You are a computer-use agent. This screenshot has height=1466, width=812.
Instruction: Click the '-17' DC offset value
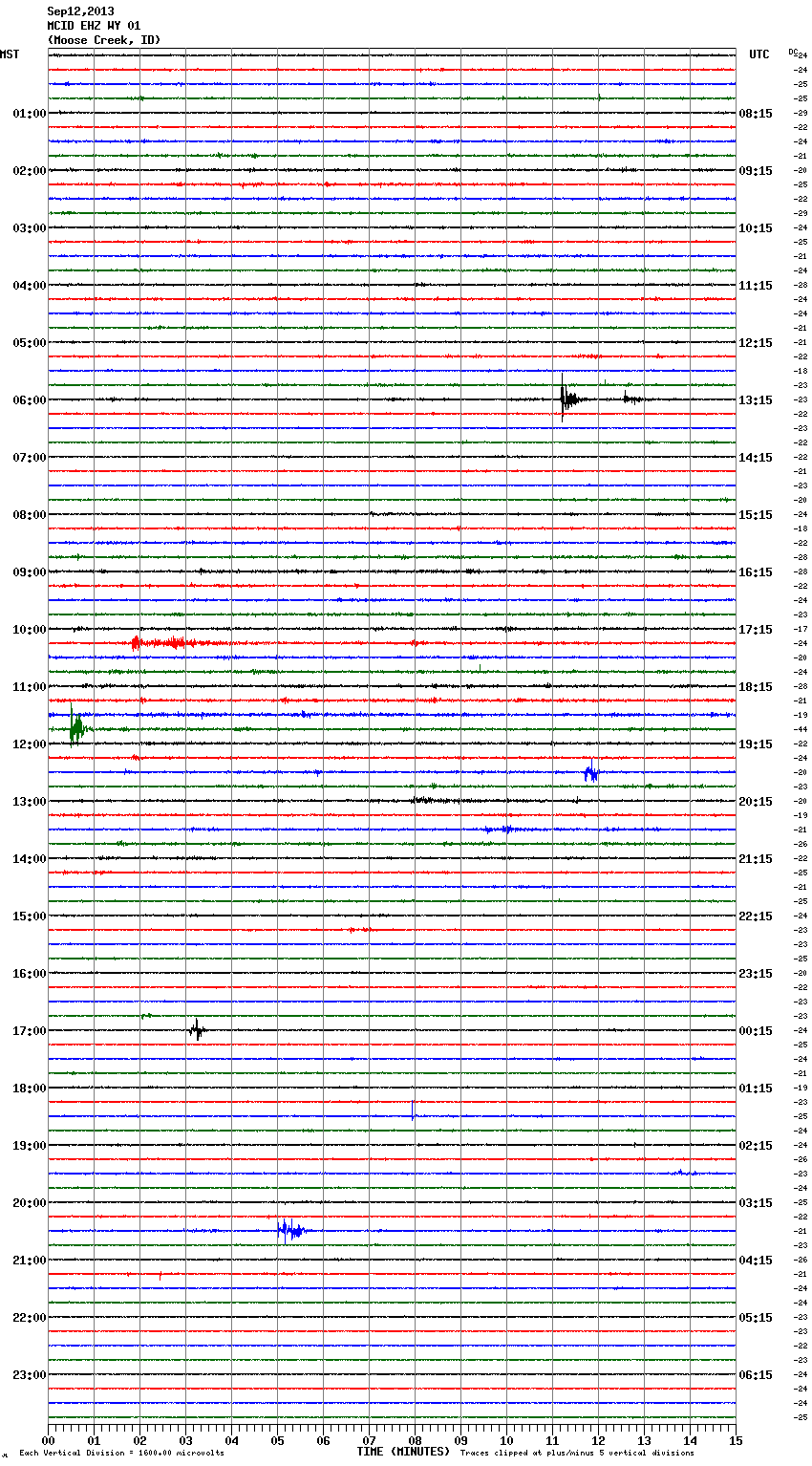pos(801,629)
